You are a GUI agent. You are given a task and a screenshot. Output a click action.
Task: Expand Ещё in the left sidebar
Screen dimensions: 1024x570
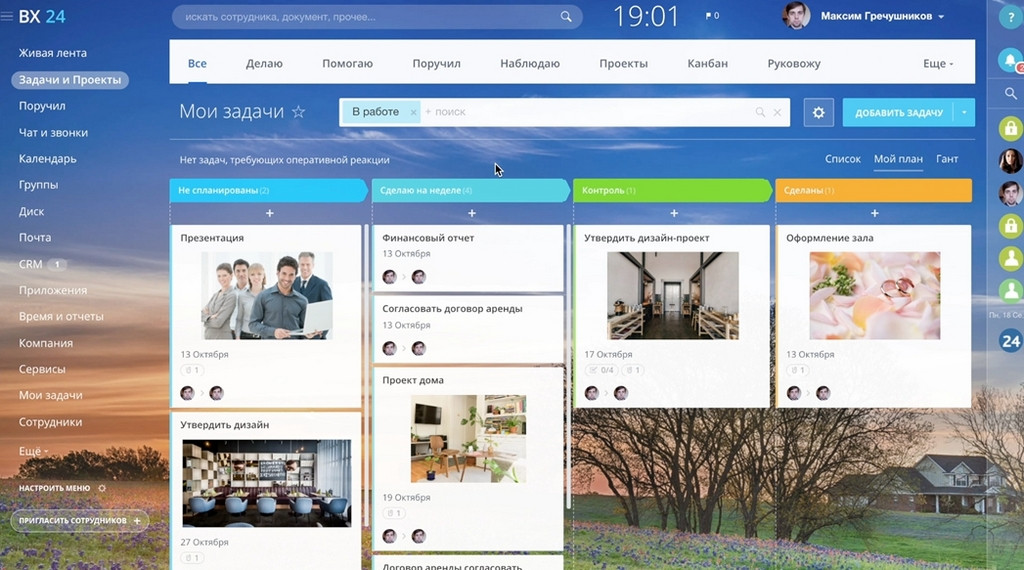click(33, 451)
